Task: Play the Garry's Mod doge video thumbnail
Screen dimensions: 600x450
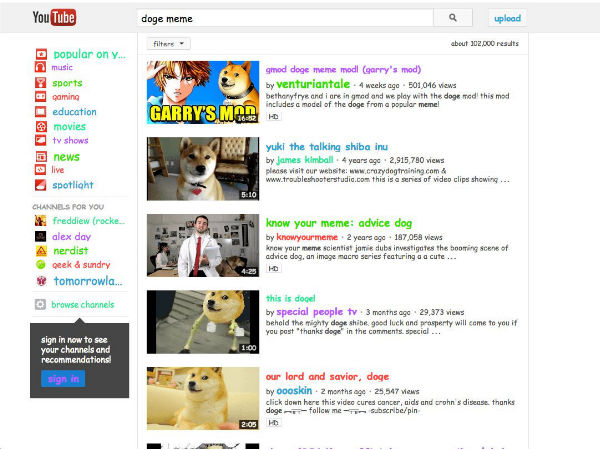Action: 203,92
